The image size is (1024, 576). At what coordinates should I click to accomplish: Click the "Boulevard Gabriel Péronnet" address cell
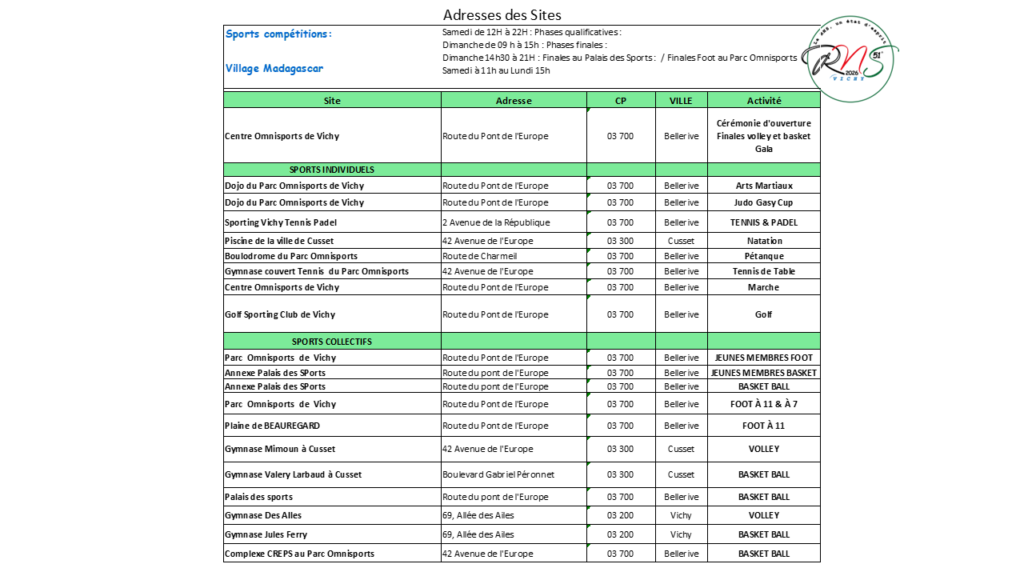click(498, 474)
